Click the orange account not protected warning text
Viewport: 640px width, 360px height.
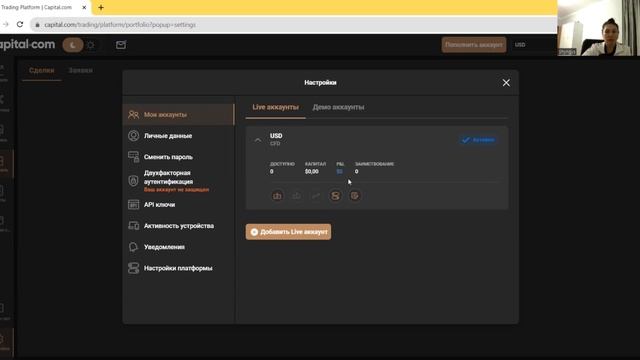tap(176, 190)
